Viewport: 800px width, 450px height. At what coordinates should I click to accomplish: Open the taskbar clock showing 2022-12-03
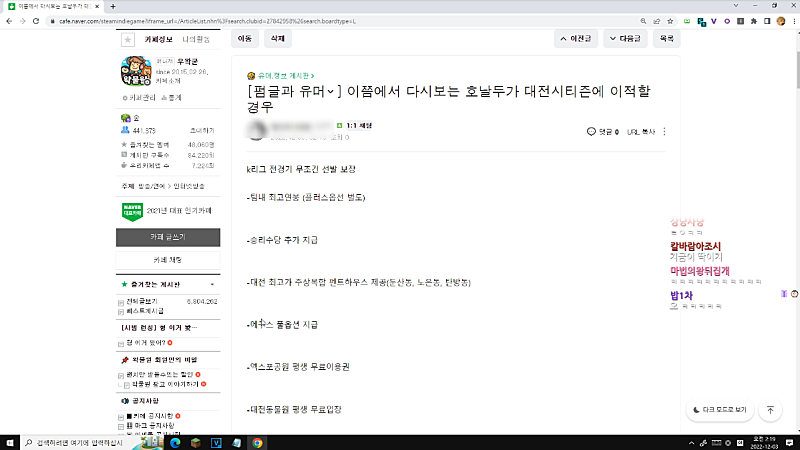click(x=765, y=443)
